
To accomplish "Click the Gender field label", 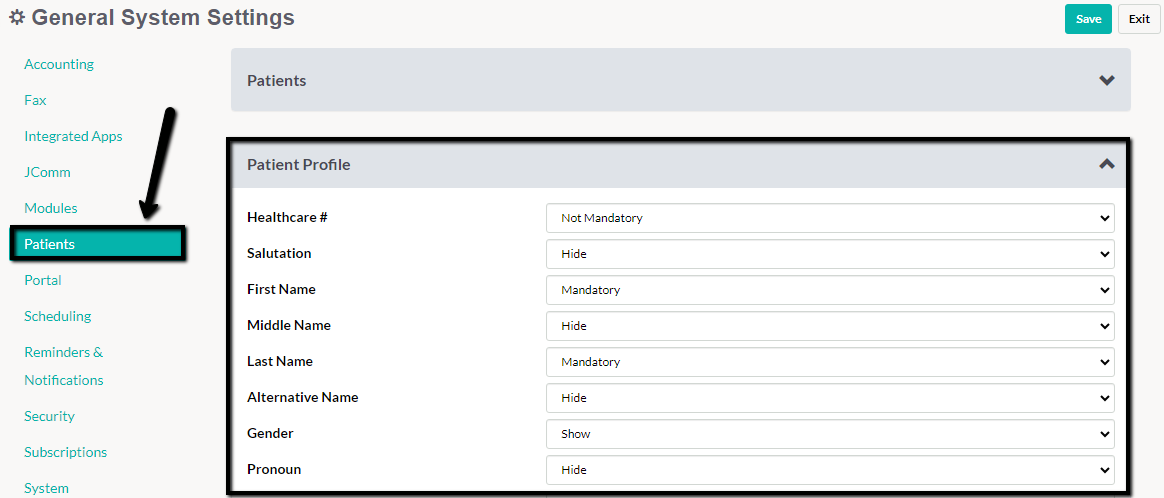I will click(x=269, y=433).
